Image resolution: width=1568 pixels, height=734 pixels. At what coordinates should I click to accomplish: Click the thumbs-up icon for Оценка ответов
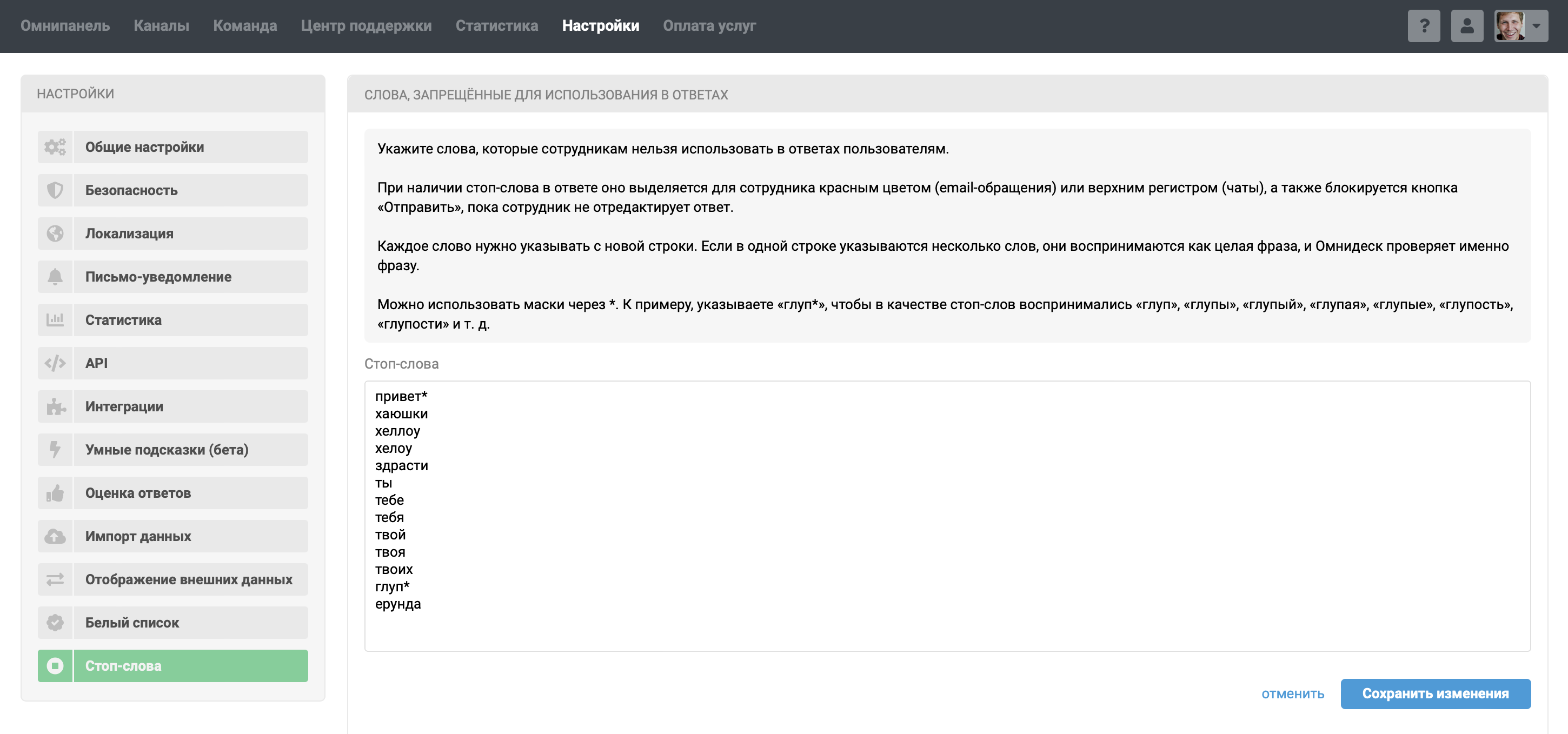click(55, 492)
